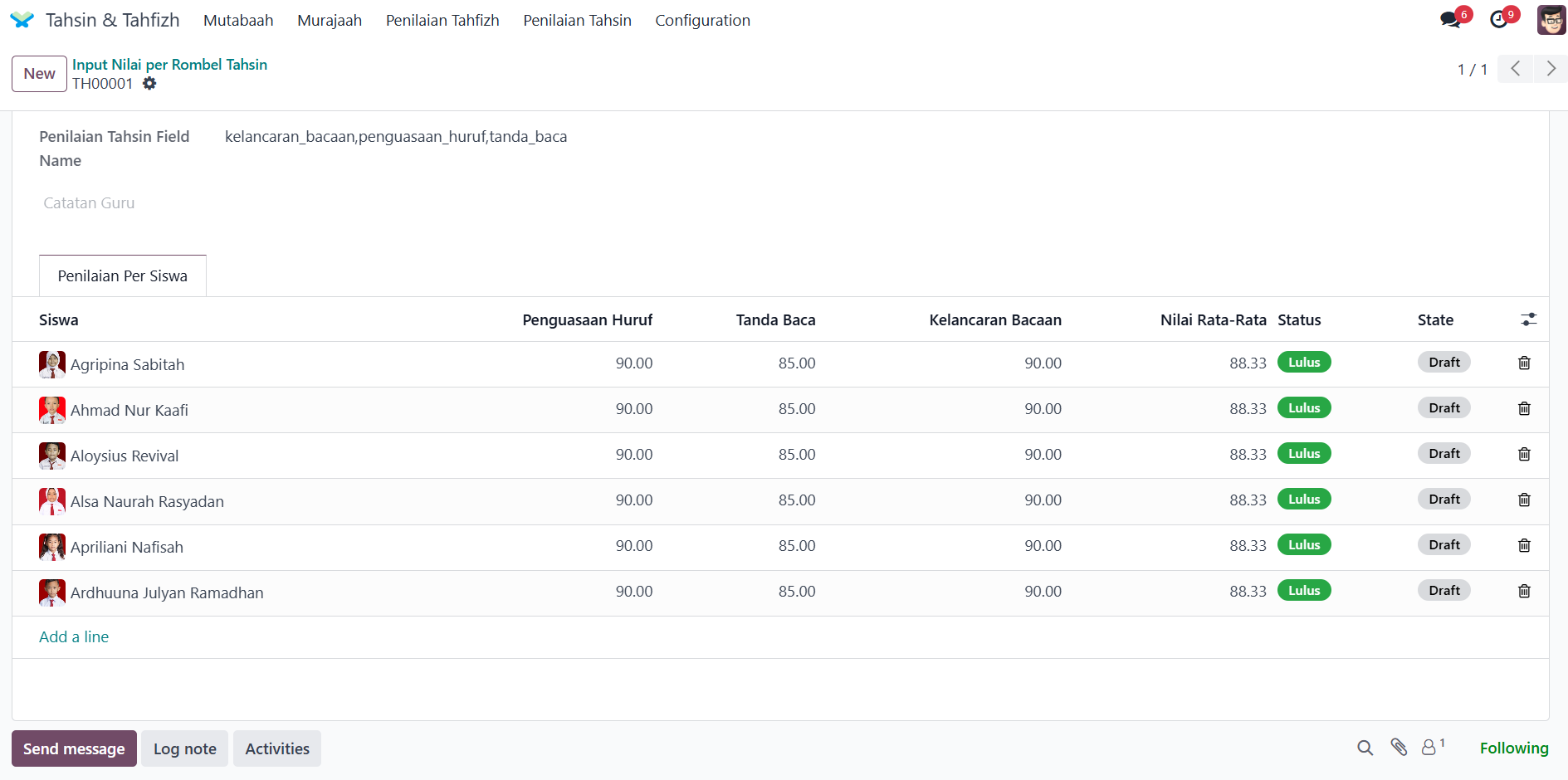Expand the Configuration menu
Screen dimensions: 1568x780
702,21
